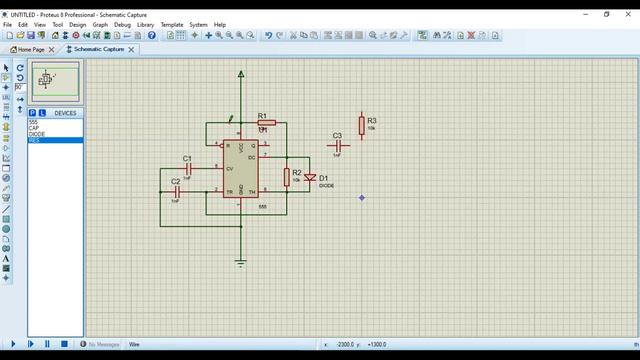Open the Help question mark icon
Image resolution: width=640 pixels, height=360 pixels.
coord(152,36)
